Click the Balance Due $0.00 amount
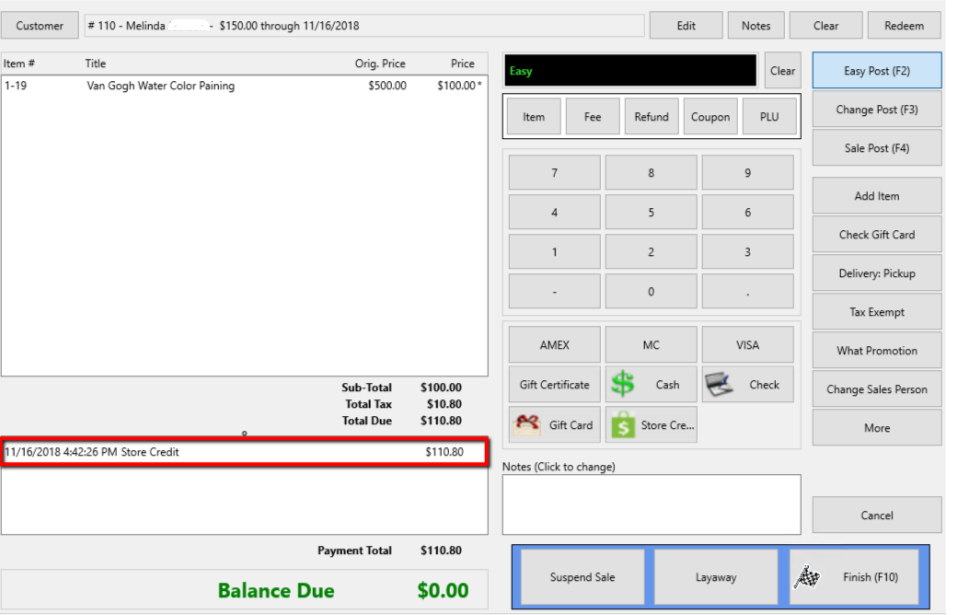 443,590
